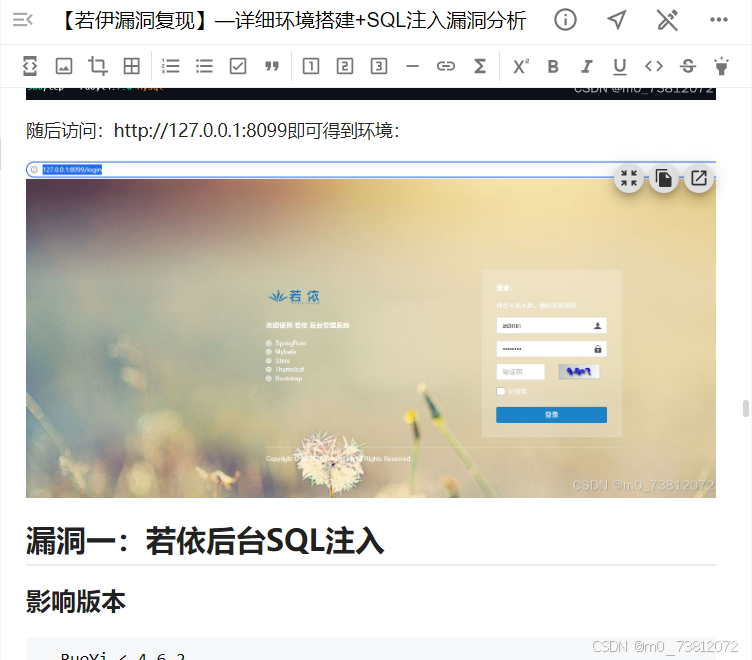Insert a hyperlink from toolbar
This screenshot has height=660, width=752.
pos(446,66)
